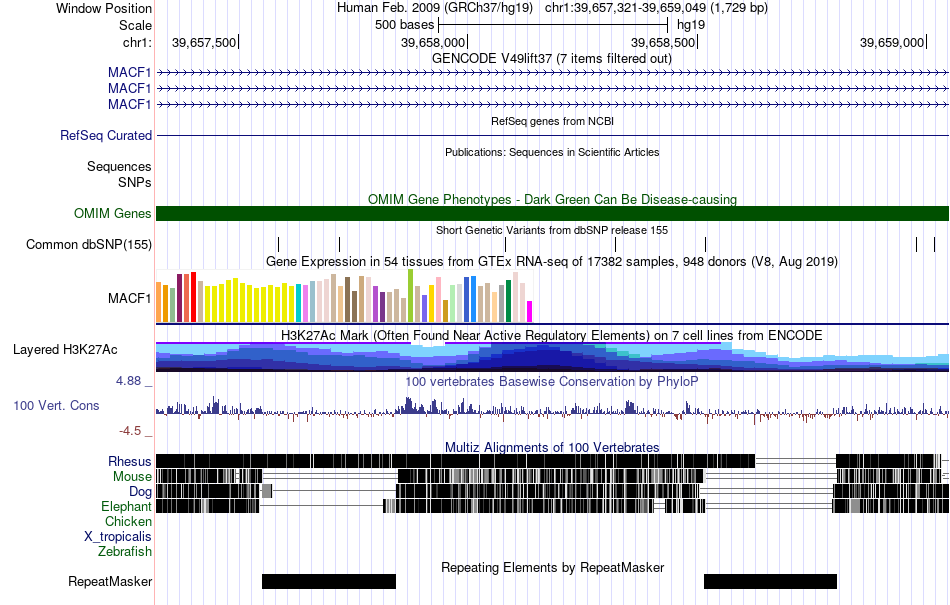This screenshot has width=950, height=605.
Task: Click the Chicken alignment label
Action: 128,521
